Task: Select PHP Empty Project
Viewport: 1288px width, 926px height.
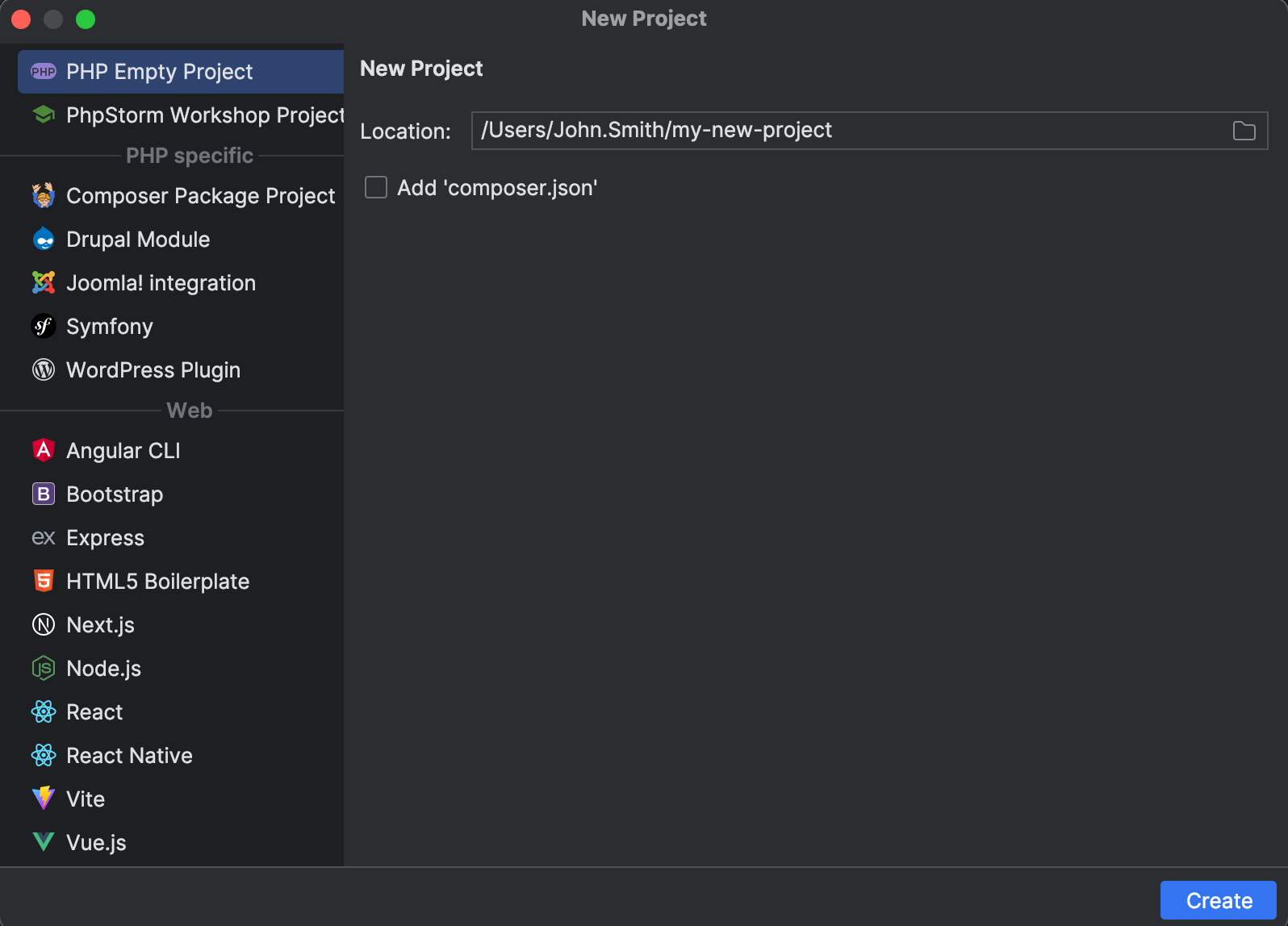Action: point(160,71)
